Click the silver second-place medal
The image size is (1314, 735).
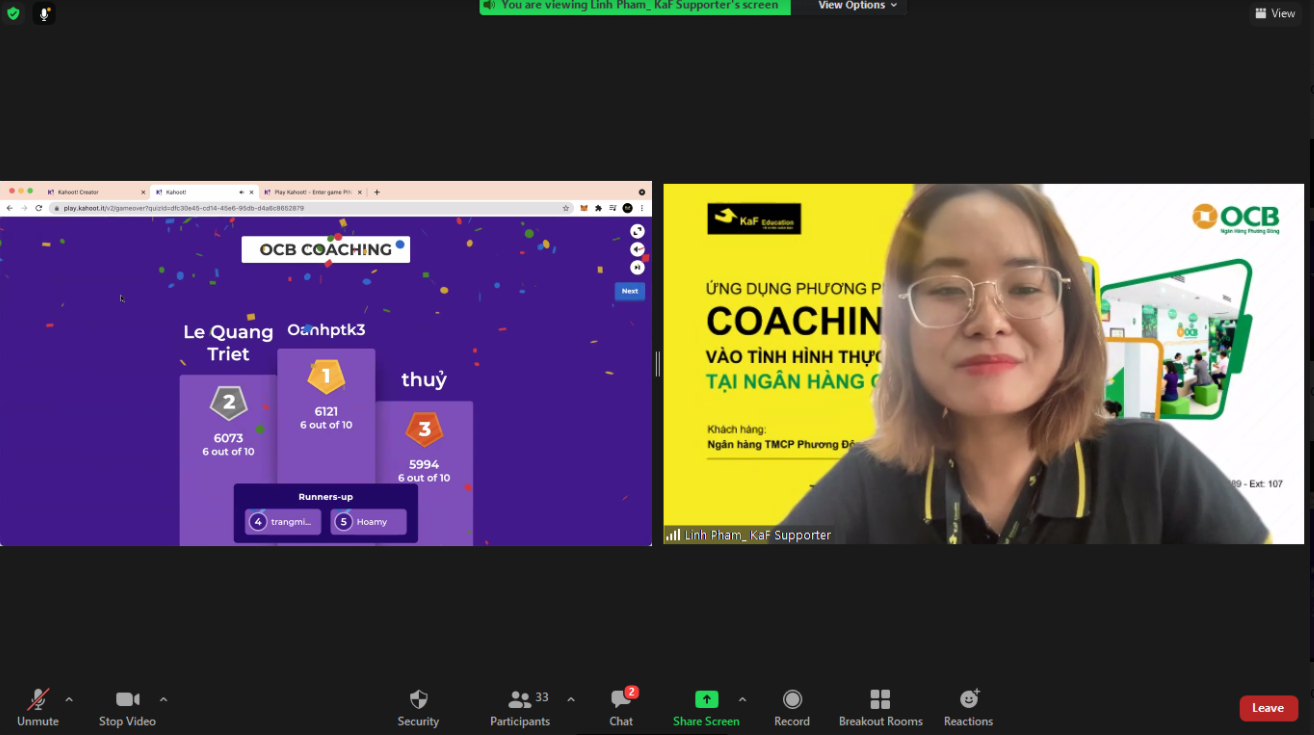coord(228,403)
